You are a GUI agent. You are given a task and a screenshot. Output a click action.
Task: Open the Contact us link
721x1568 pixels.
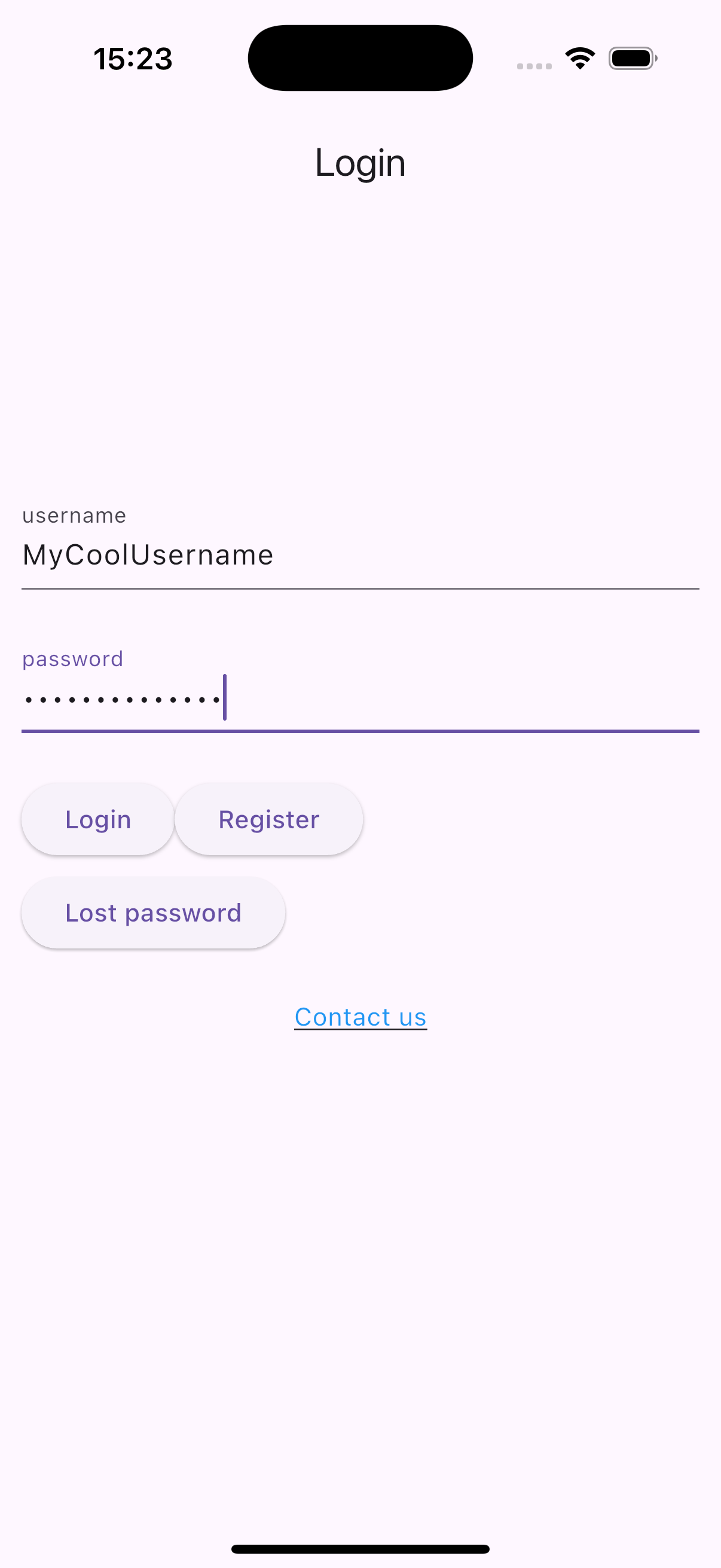pos(360,1017)
